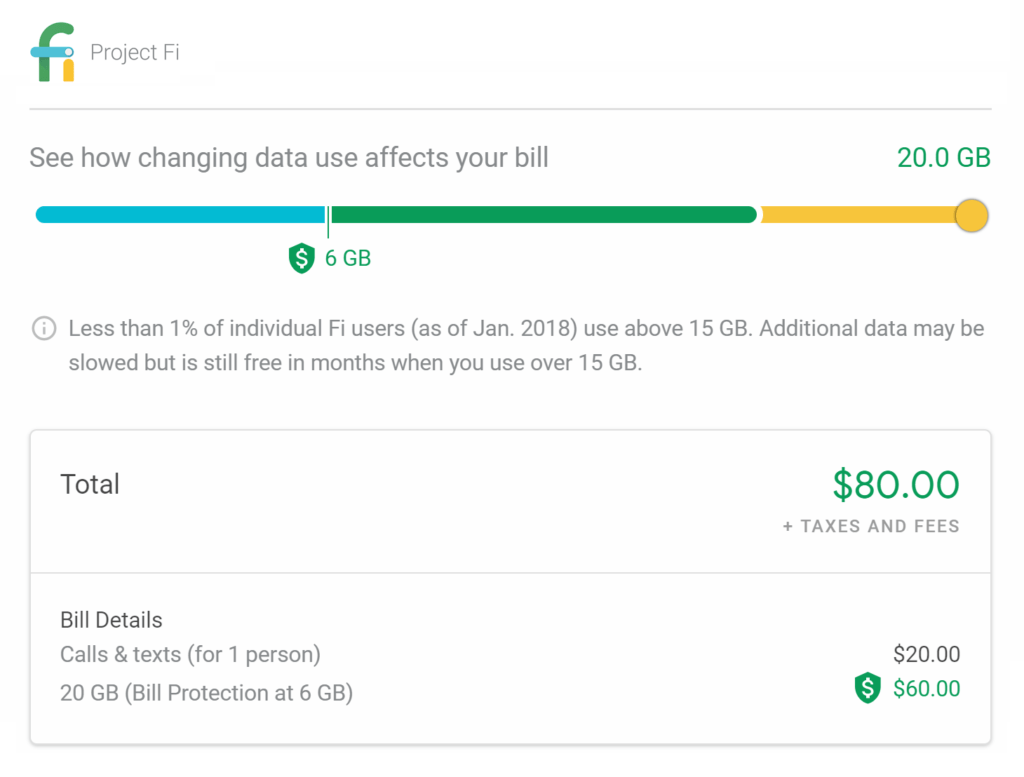Screen dimensions: 1024x777
Task: Click the info circle icon beside usage note
Action: coord(44,328)
